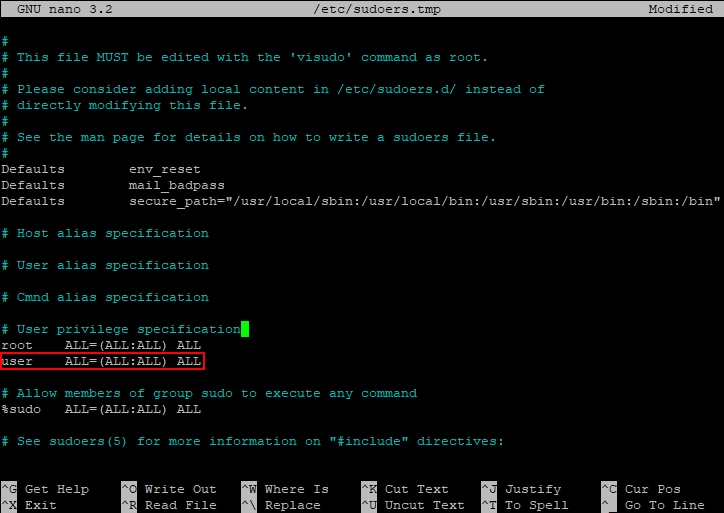The image size is (724, 513).
Task: Place cursor on the 'Please consider adding local content' line
Action: click(273, 89)
